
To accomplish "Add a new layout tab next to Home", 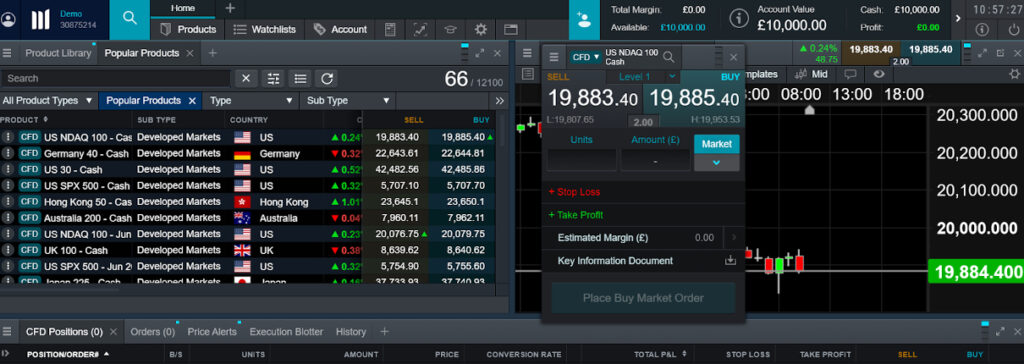I will (230, 8).
